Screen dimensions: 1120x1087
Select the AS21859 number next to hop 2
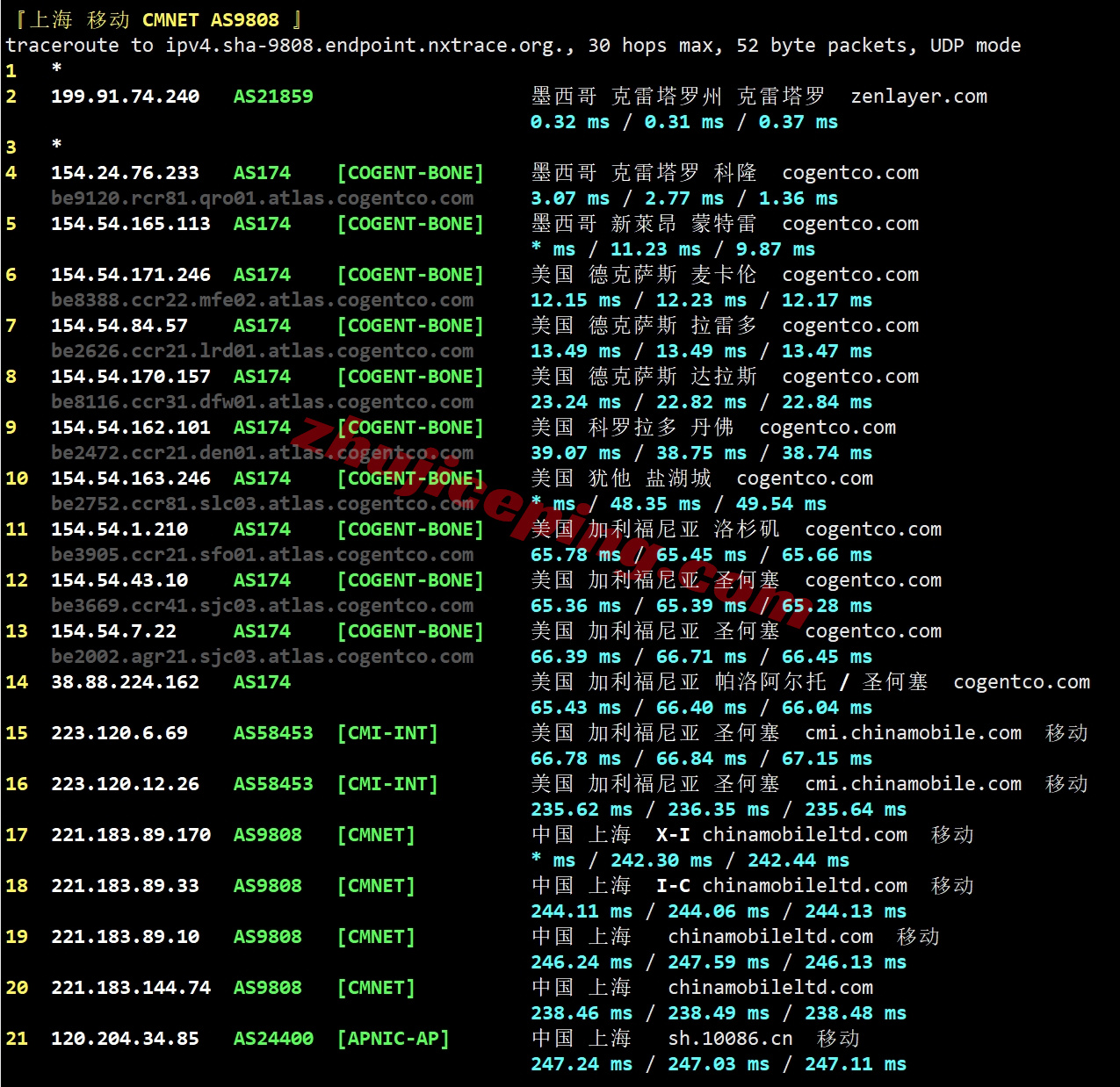272,97
